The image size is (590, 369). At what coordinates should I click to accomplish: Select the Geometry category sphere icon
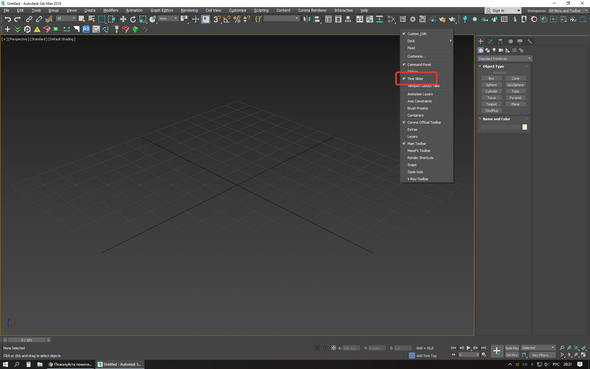pos(481,50)
